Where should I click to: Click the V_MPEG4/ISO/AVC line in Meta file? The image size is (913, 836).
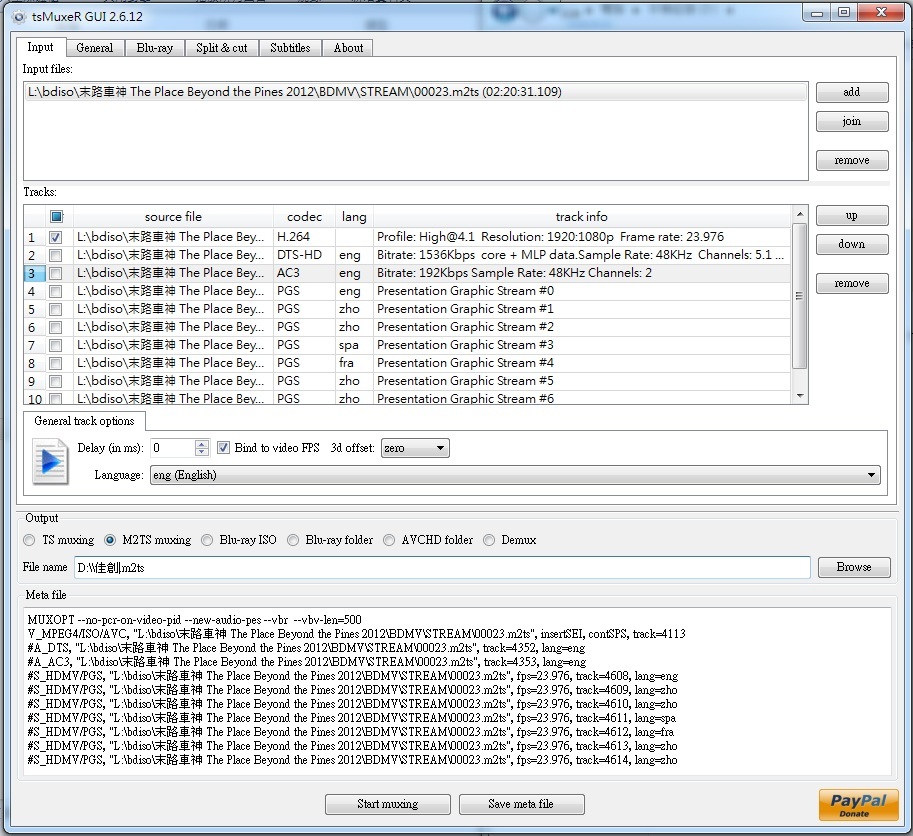pos(356,634)
